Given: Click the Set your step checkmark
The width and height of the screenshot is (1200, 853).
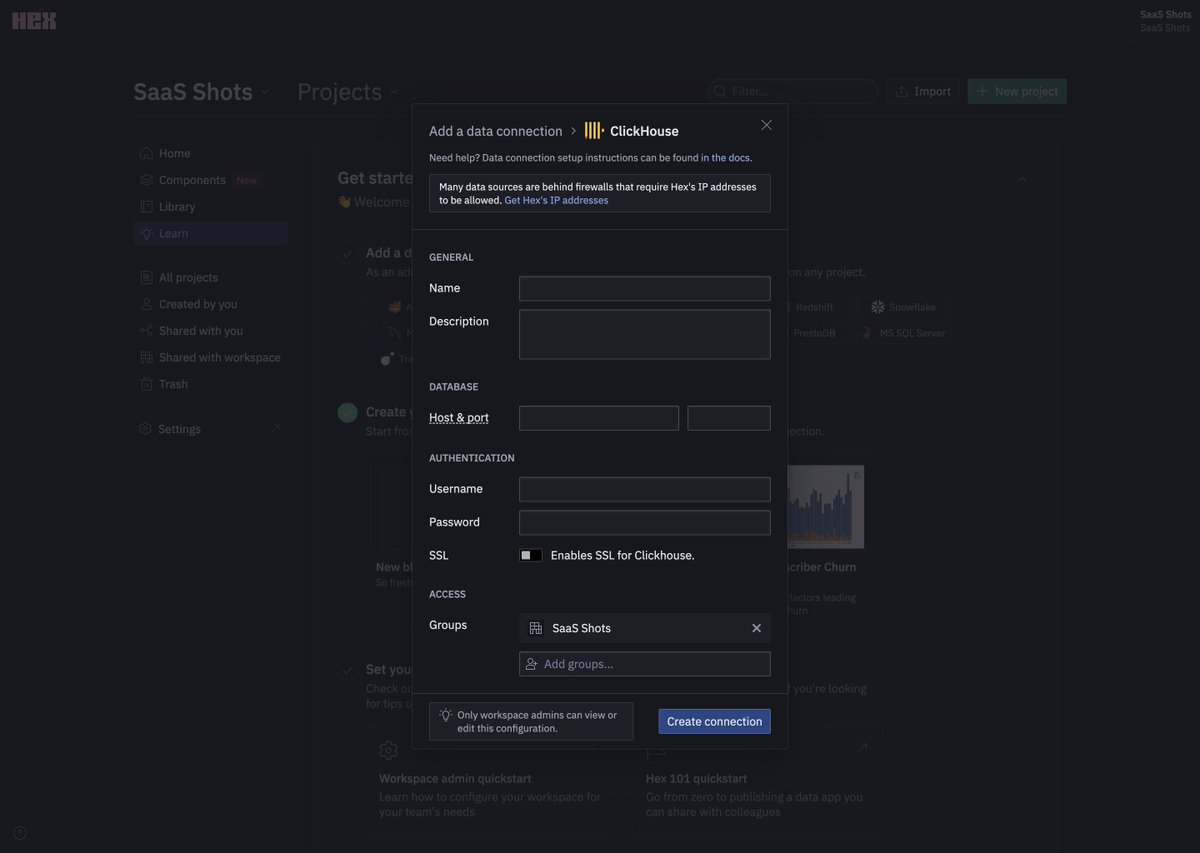Looking at the screenshot, I should 347,670.
